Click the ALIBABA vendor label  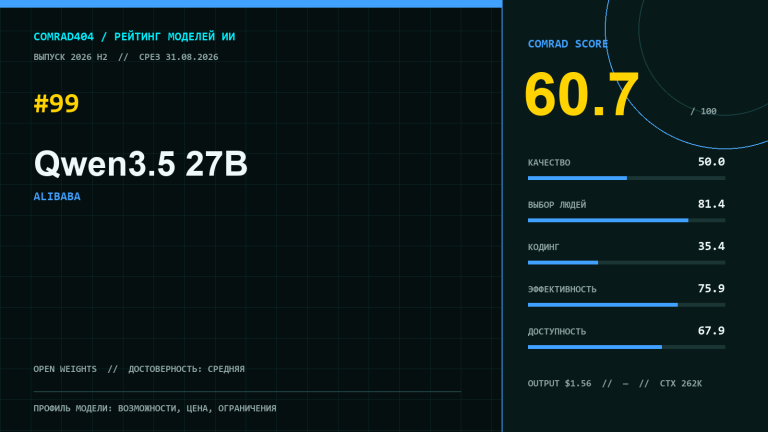57,196
